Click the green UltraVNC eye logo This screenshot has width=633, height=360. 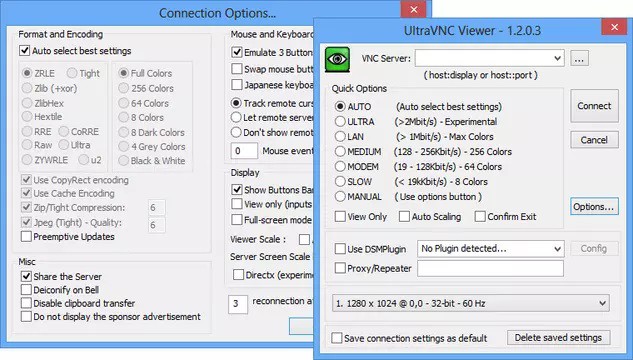click(x=337, y=59)
